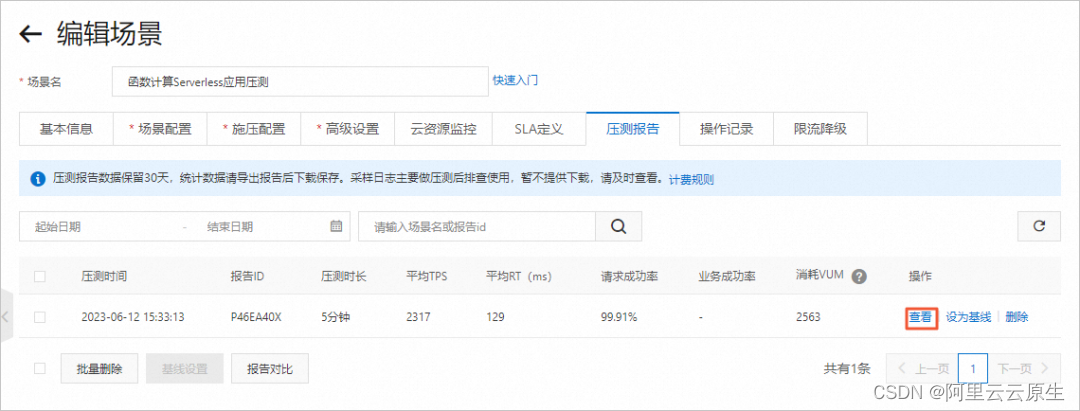The image size is (1080, 411).
Task: Click the 编辑场景 page title
Action: 110,34
